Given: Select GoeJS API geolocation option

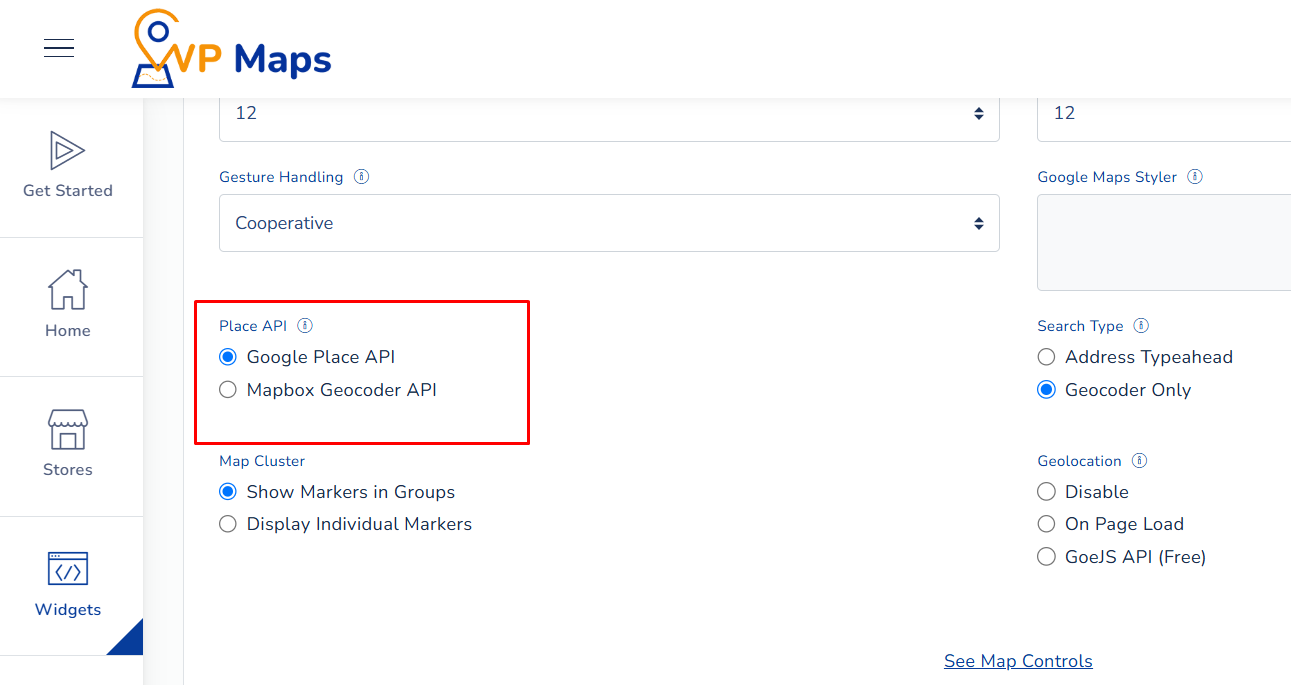Looking at the screenshot, I should tap(1046, 556).
